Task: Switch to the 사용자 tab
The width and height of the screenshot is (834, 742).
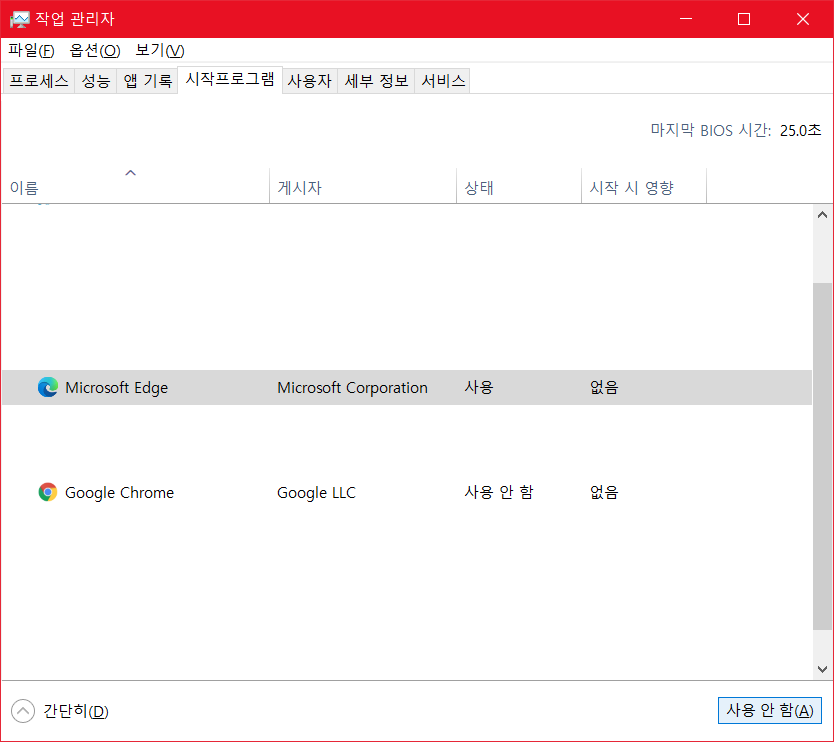Action: pos(310,81)
